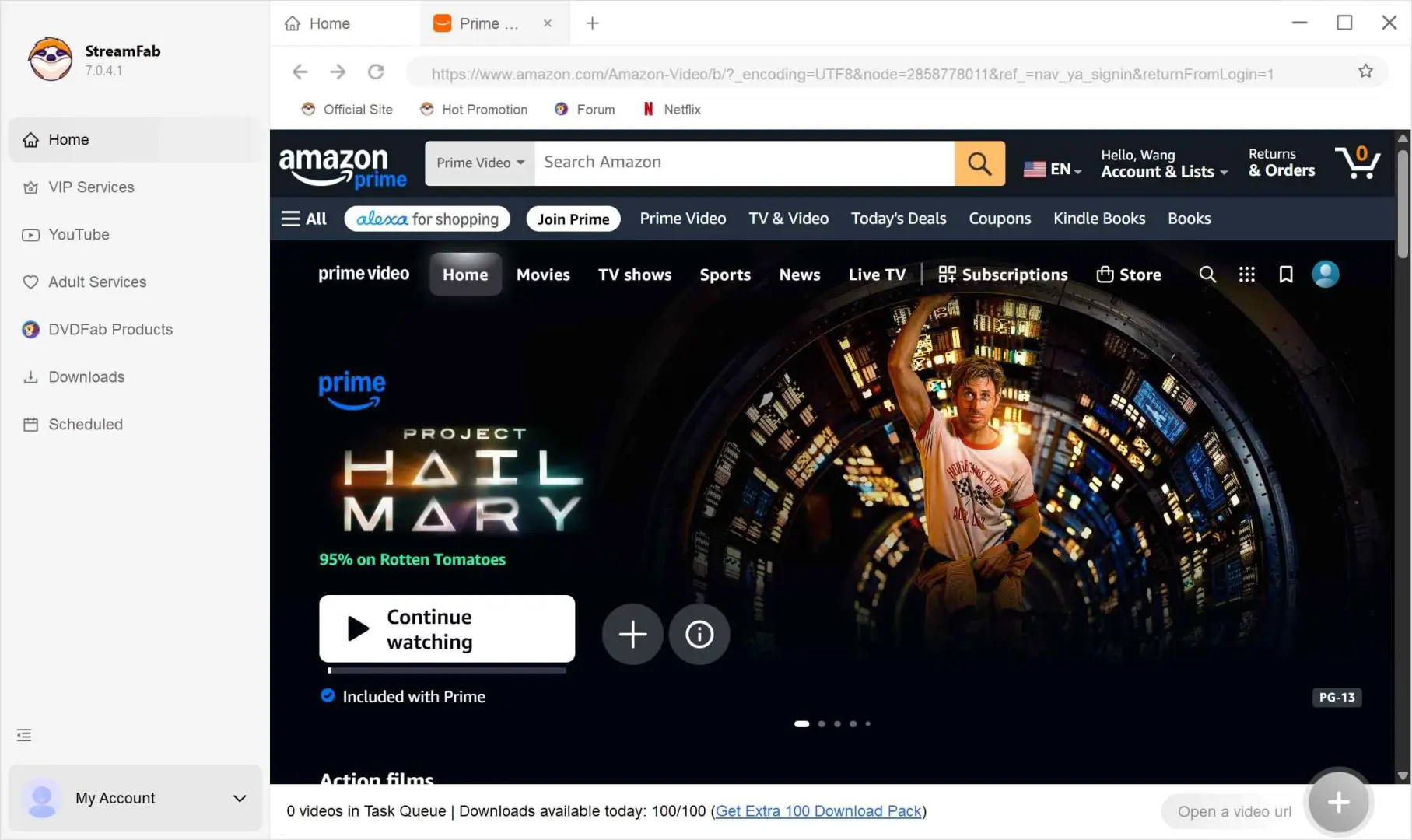Screen dimensions: 1412x840
Task: Click the prime video logo
Action: point(363,274)
